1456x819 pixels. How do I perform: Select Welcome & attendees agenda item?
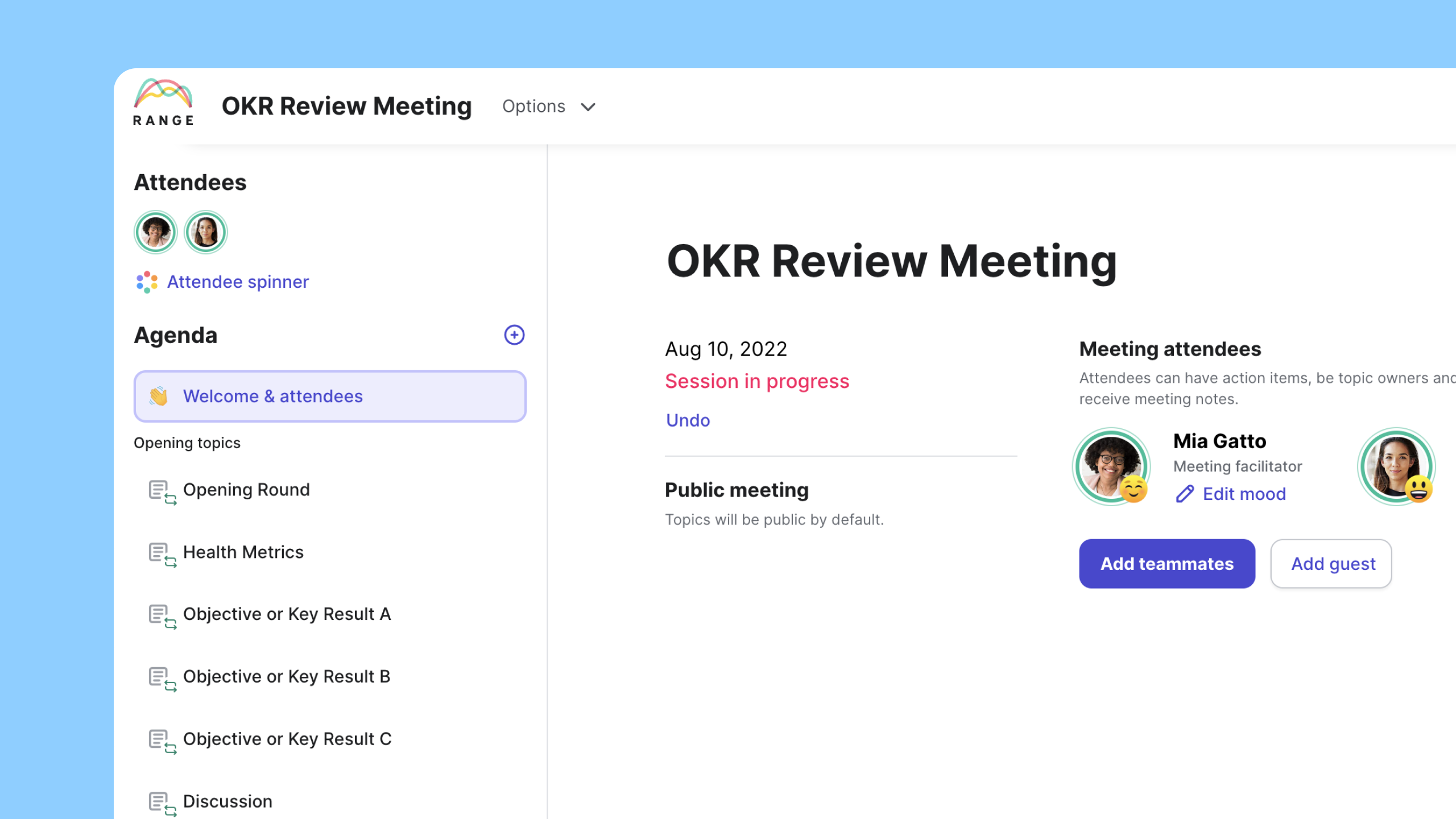point(330,396)
